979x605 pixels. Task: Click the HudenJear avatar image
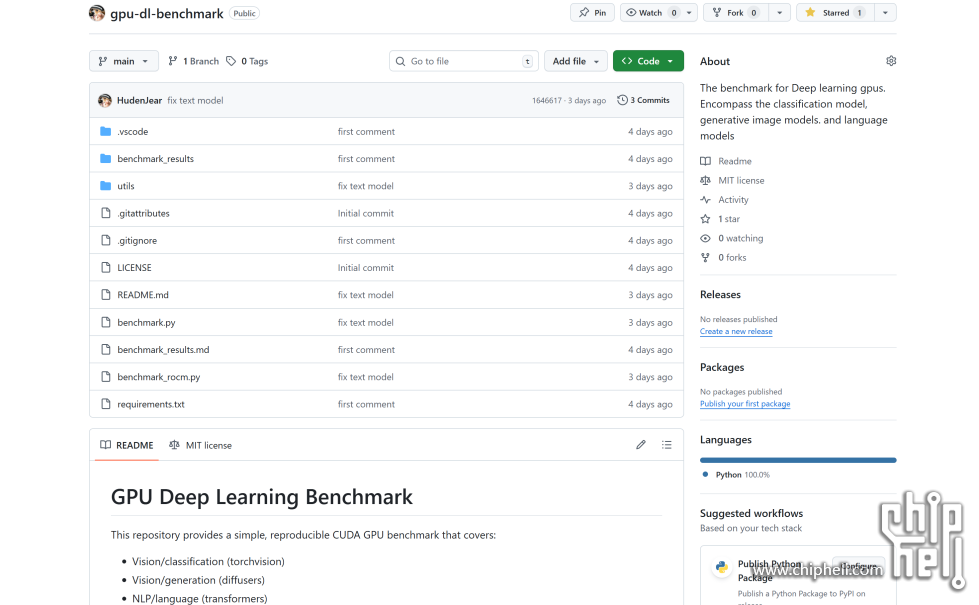click(x=105, y=100)
